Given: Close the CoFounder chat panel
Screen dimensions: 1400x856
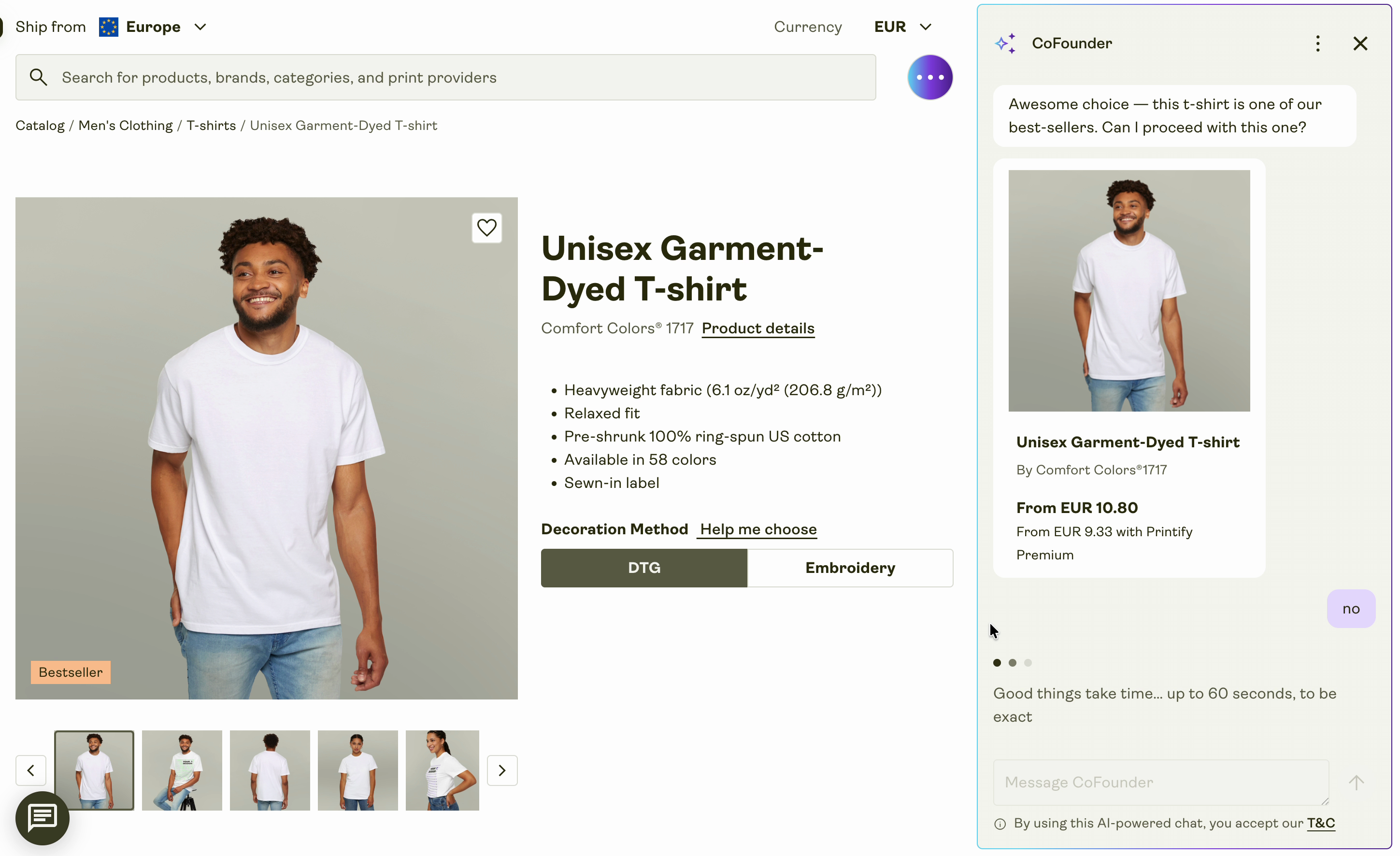Looking at the screenshot, I should (1359, 44).
